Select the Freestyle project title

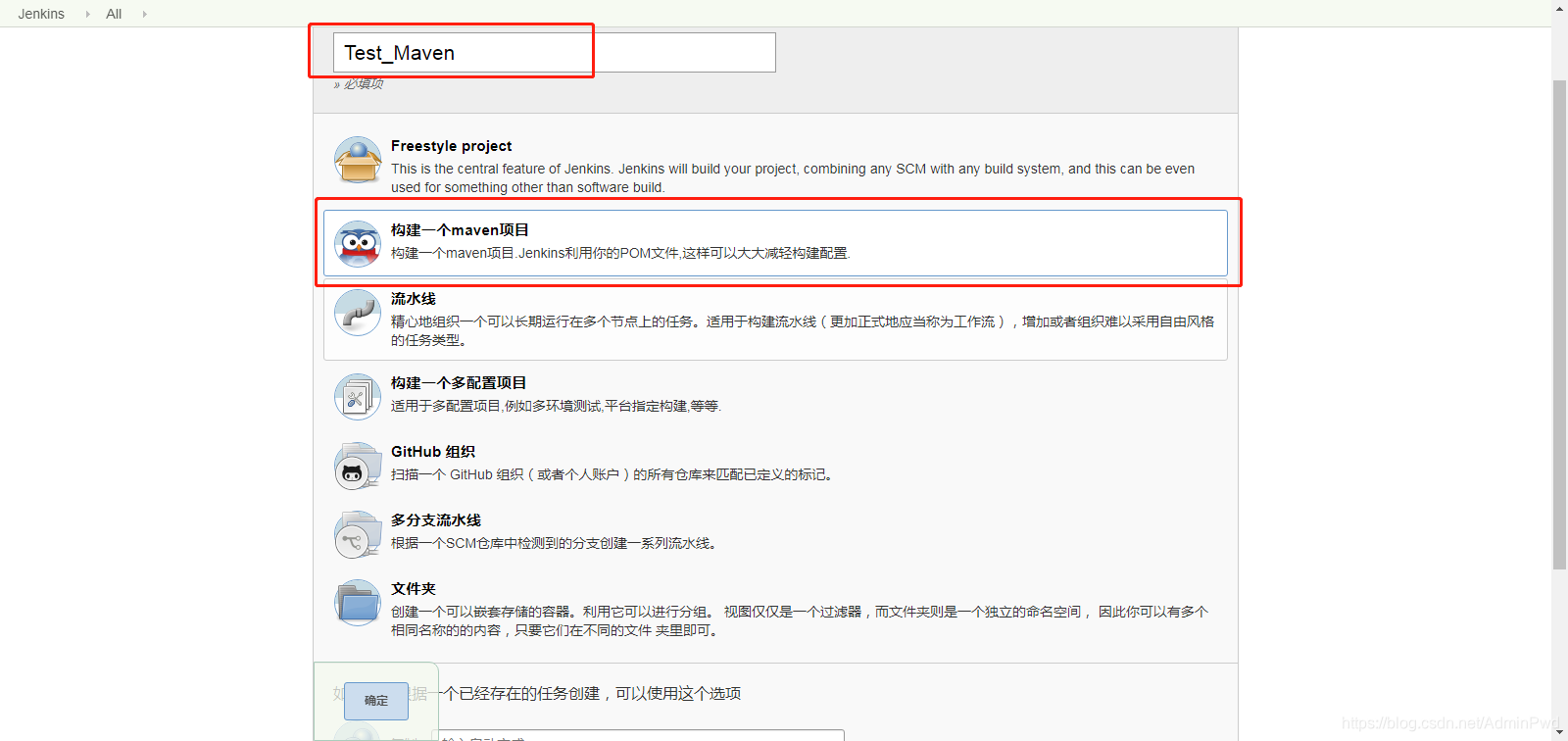451,146
